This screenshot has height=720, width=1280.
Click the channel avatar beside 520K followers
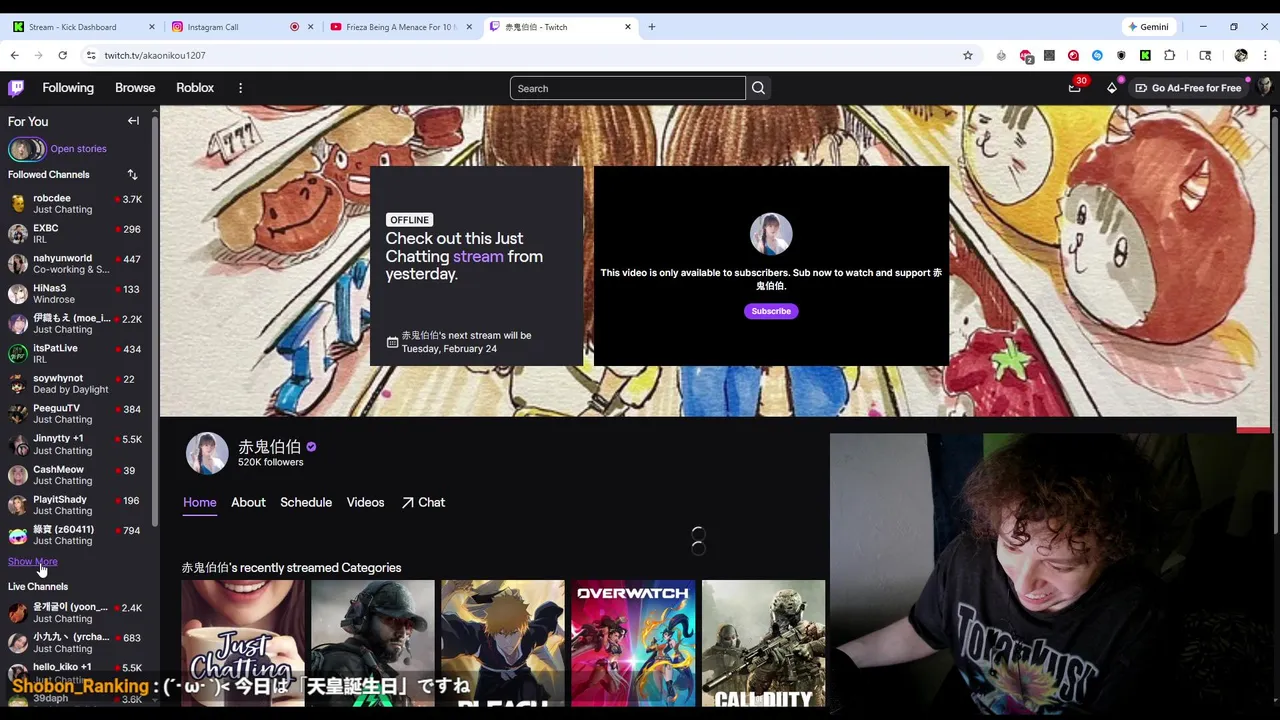click(207, 453)
